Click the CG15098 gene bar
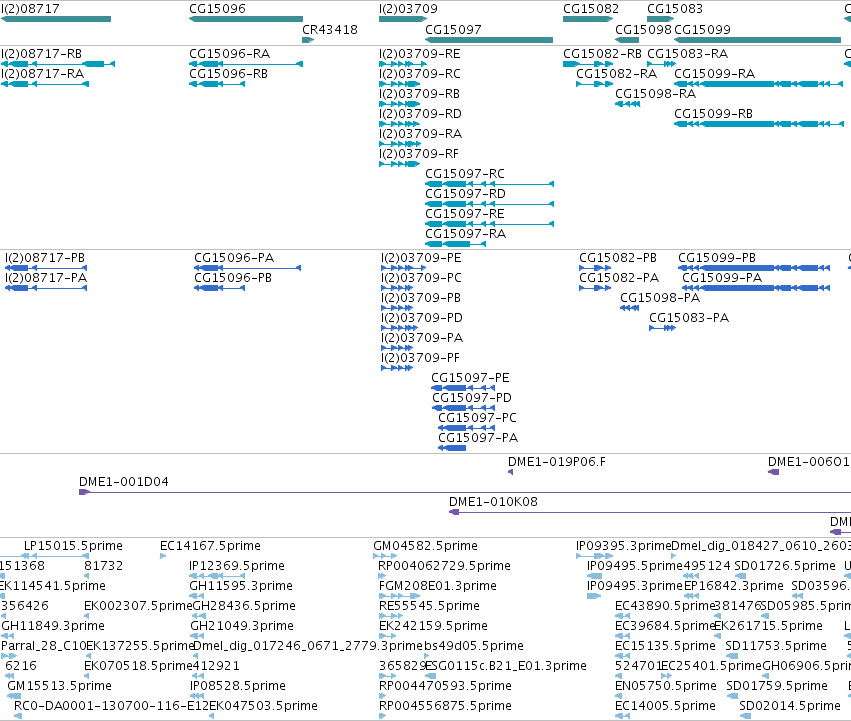The width and height of the screenshot is (851, 721). [x=627, y=40]
